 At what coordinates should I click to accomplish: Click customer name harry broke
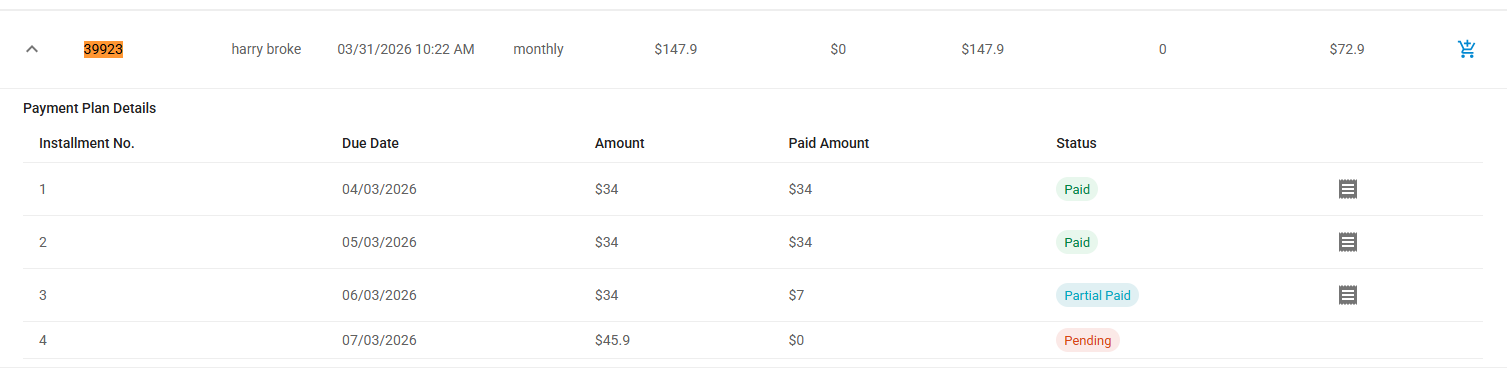click(x=266, y=49)
